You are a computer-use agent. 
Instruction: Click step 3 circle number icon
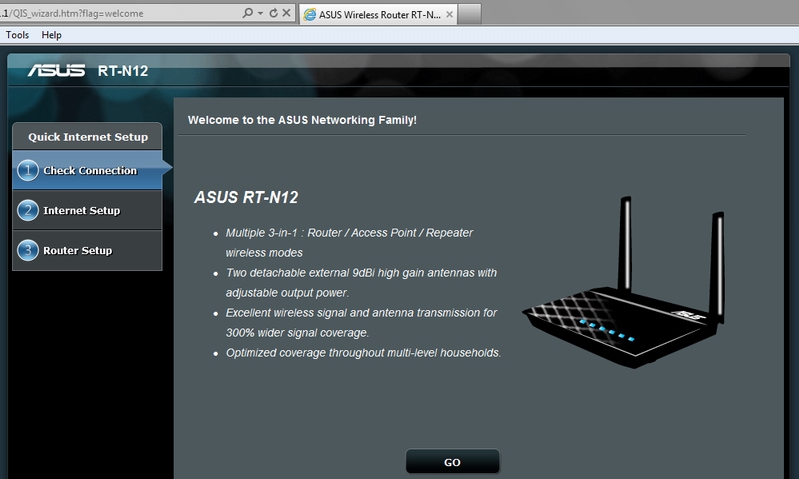28,250
